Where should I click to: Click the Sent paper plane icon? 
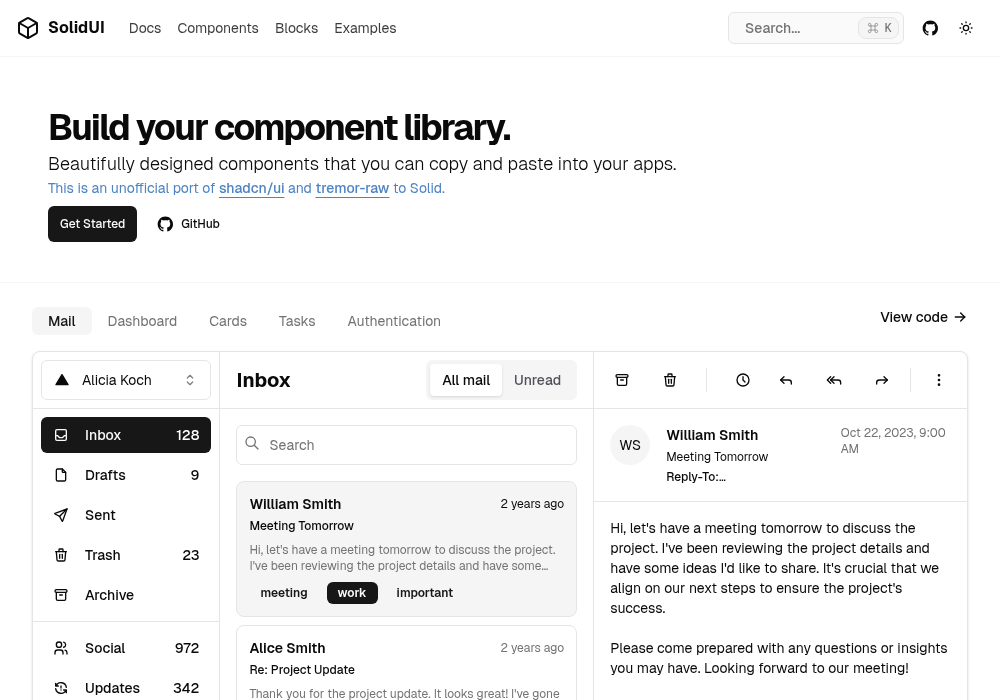61,514
